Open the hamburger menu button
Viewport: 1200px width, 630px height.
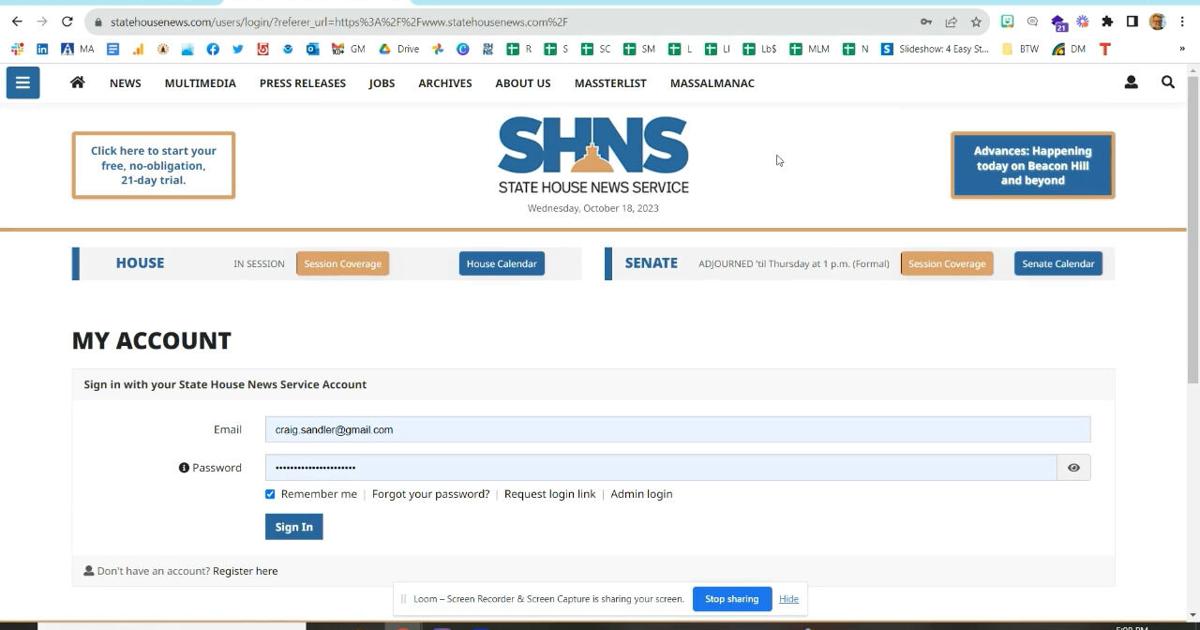pyautogui.click(x=22, y=83)
